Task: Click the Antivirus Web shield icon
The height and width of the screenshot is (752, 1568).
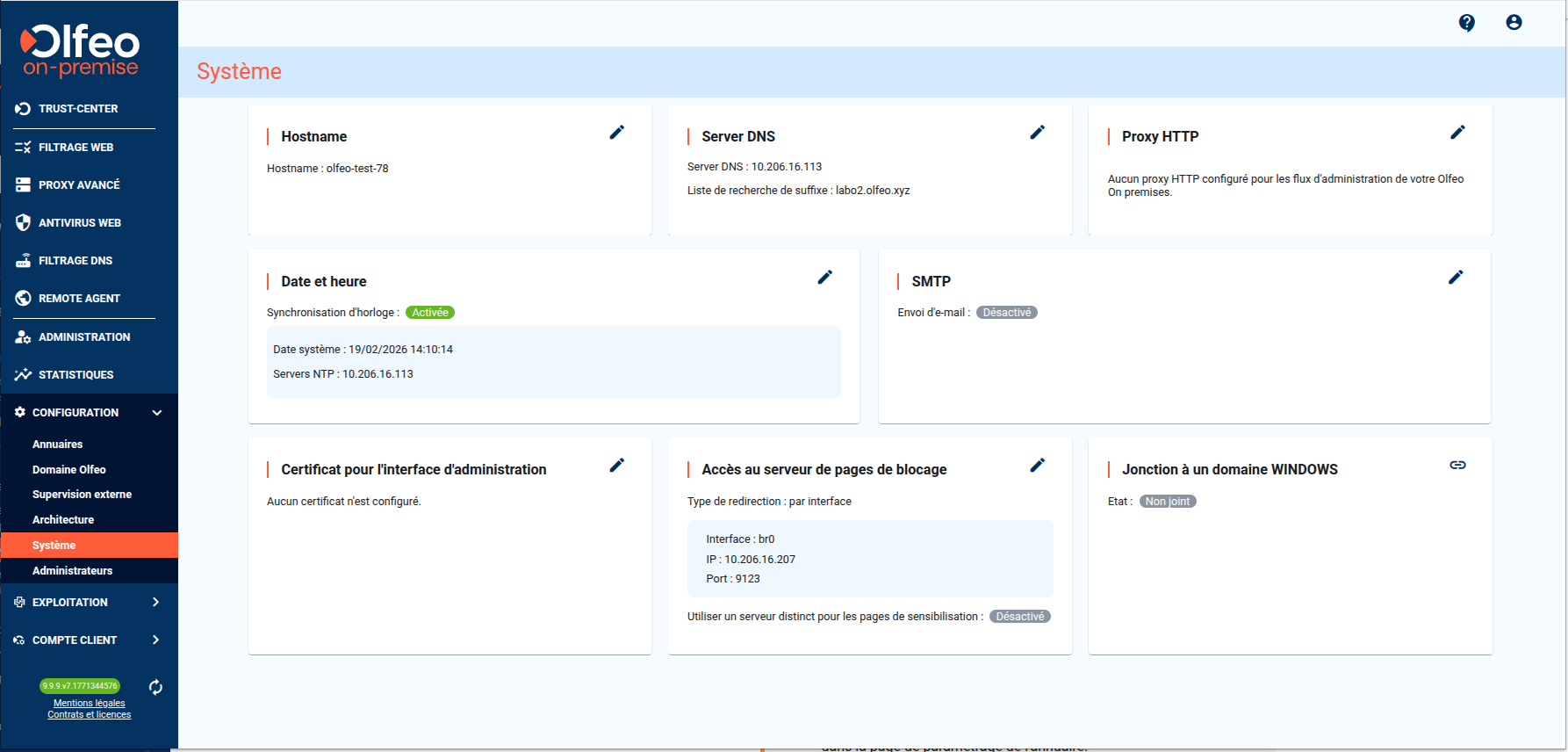Action: [x=23, y=223]
